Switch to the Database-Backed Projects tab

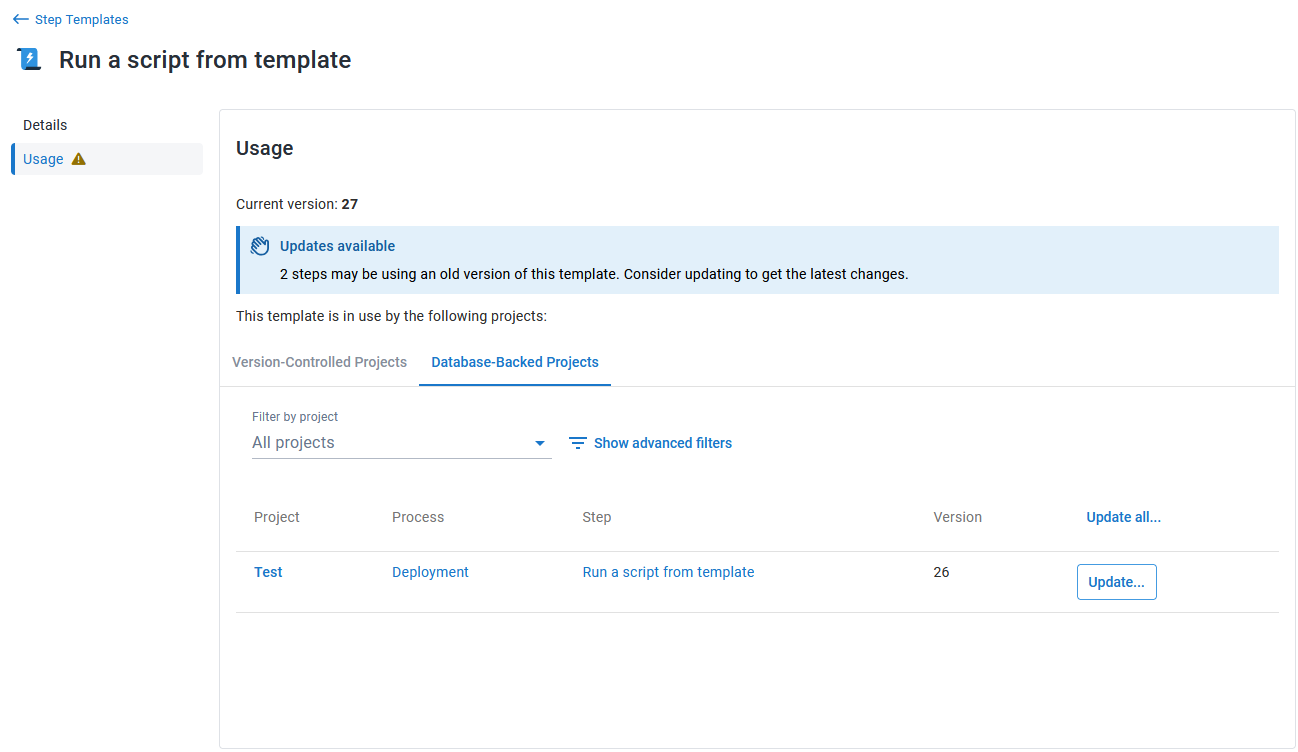click(x=514, y=362)
